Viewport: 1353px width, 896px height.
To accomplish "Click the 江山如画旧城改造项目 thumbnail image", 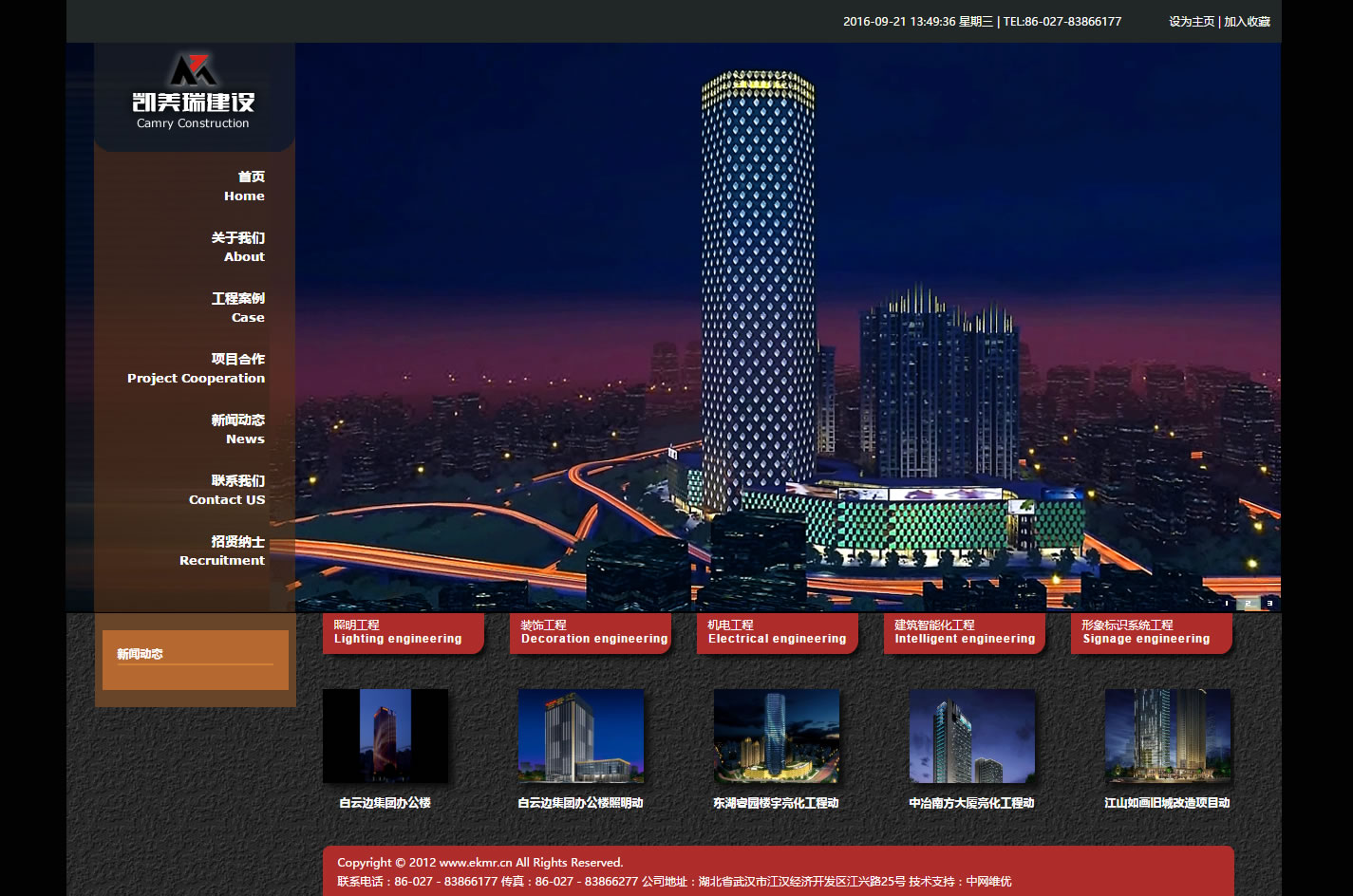I will [x=1168, y=737].
